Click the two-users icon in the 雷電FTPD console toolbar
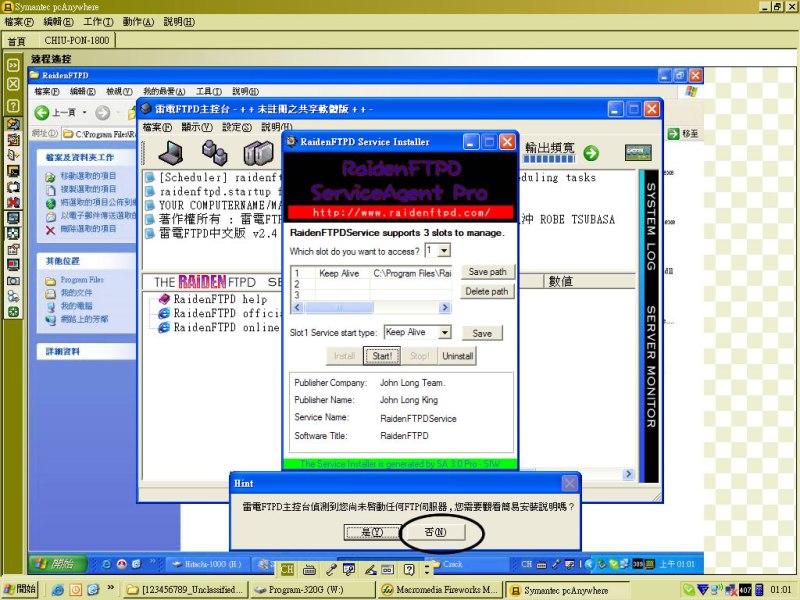This screenshot has width=800, height=600. (215, 152)
